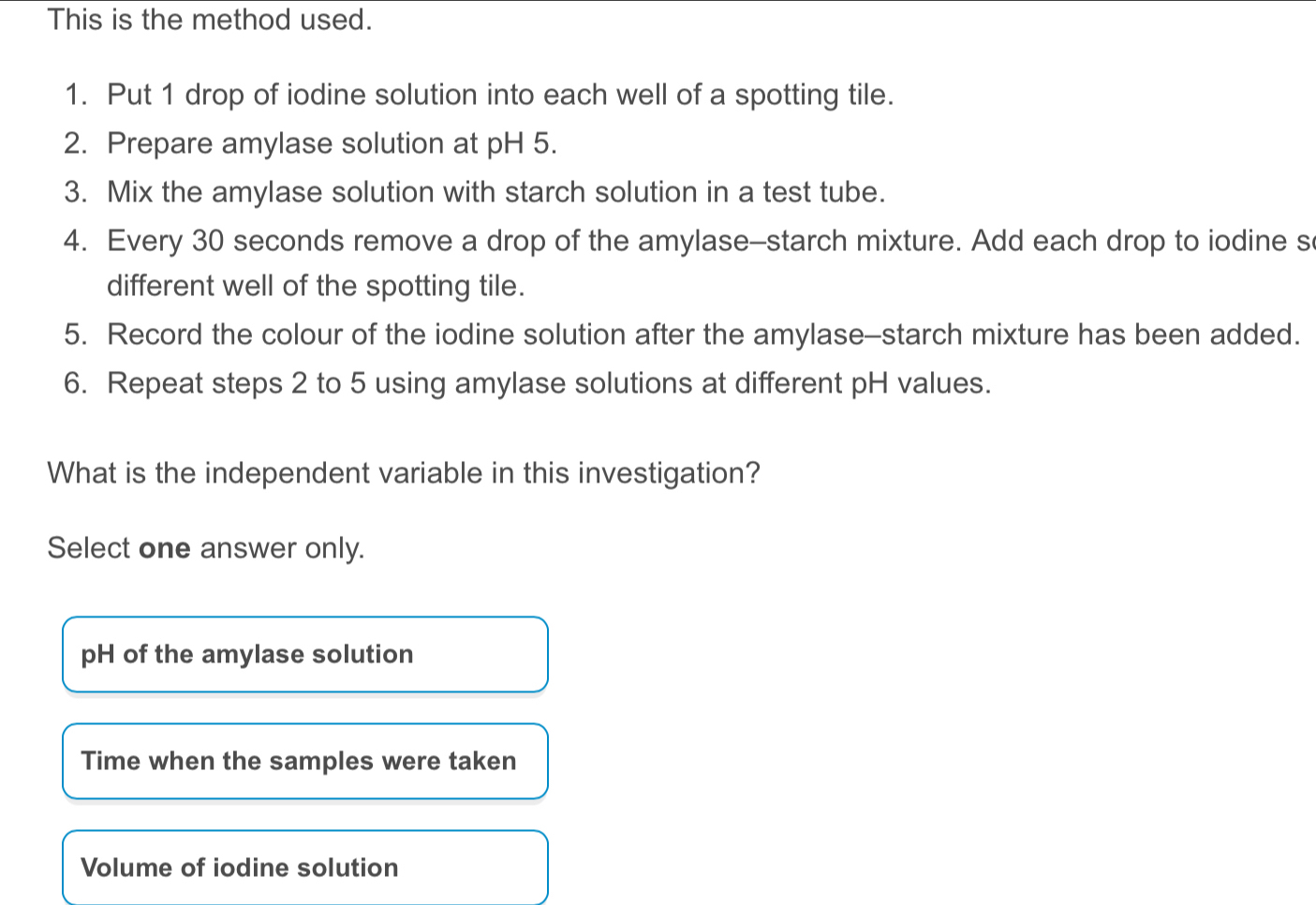Click the question 'What is the independent variable'
This screenshot has height=905, width=1316.
click(404, 474)
